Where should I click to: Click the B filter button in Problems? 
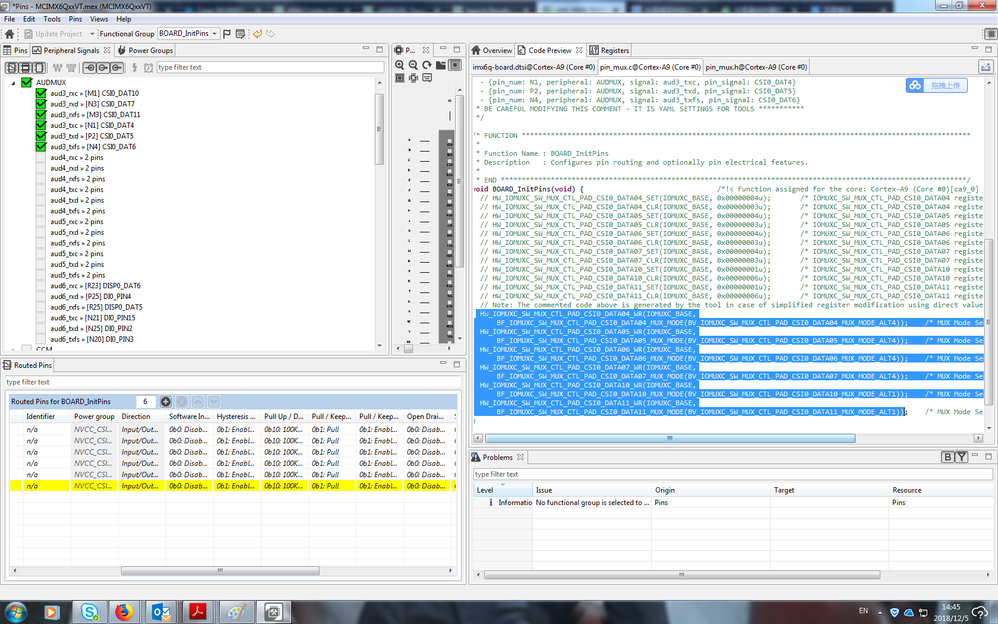click(947, 457)
